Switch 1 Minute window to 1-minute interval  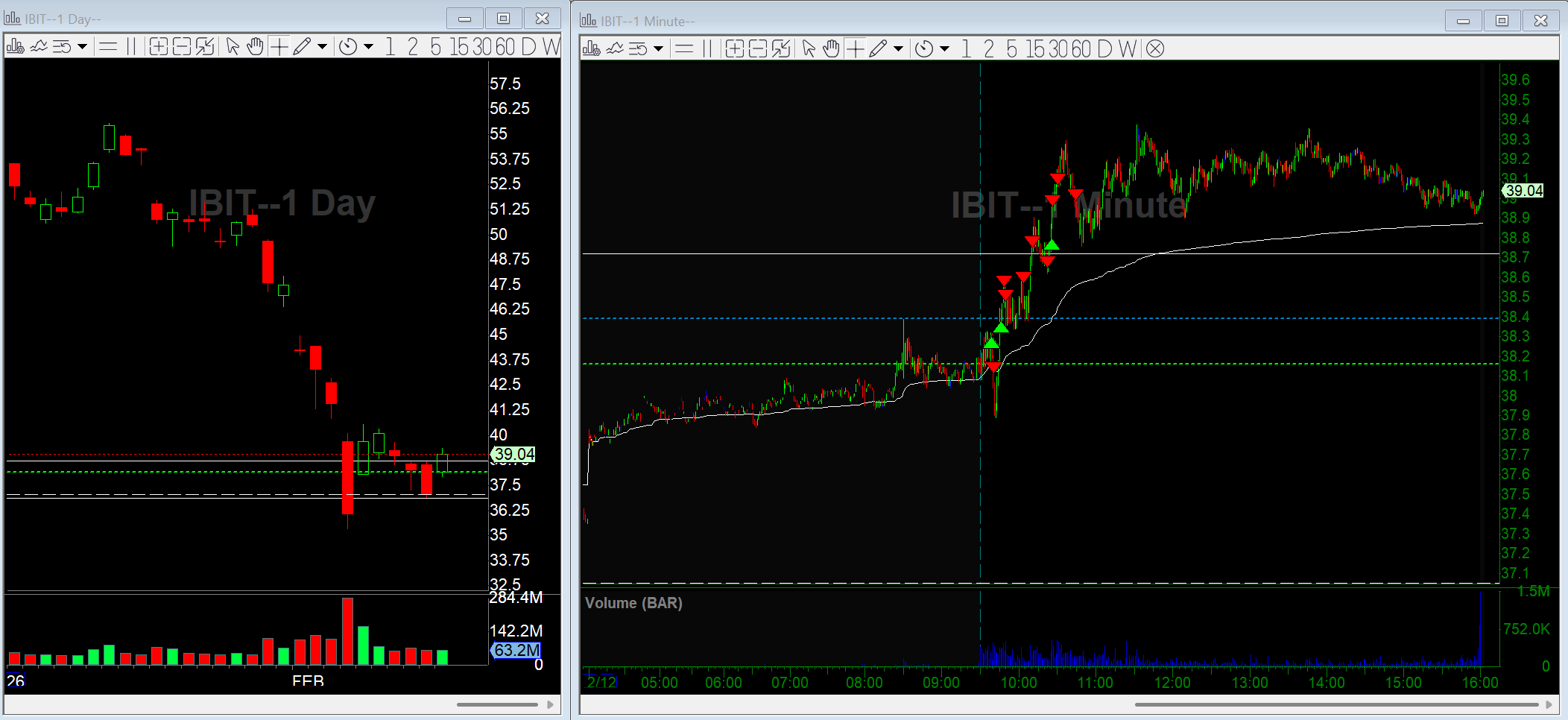click(966, 49)
